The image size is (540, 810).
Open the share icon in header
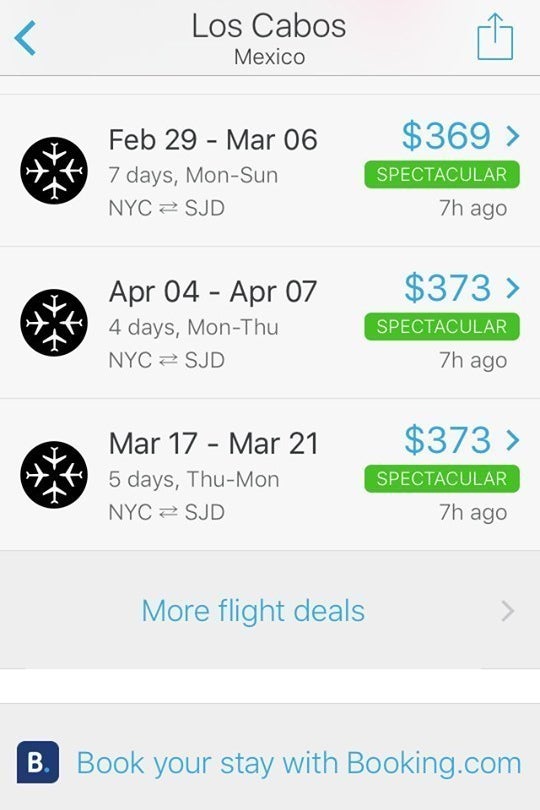[495, 37]
